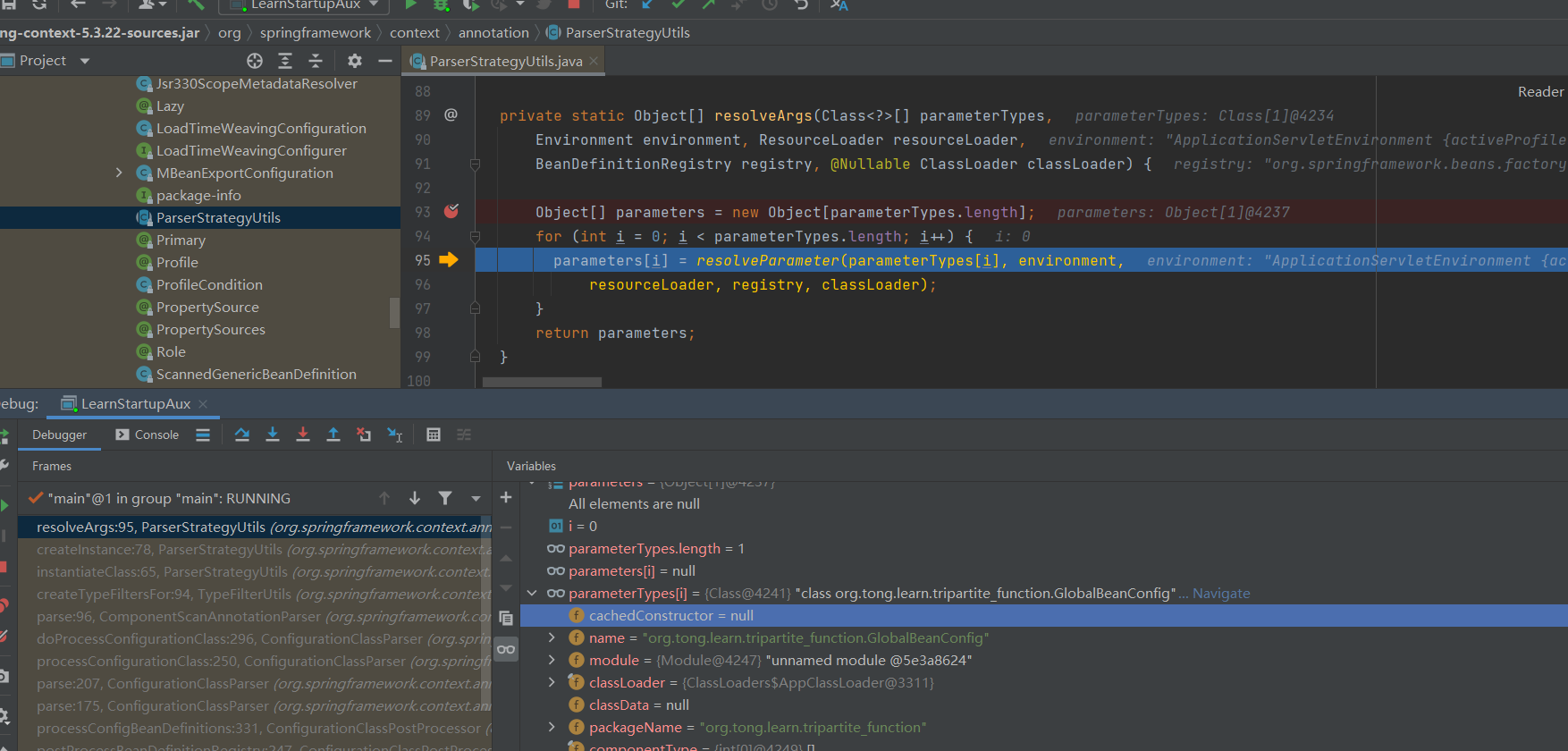1568x751 pixels.
Task: Select the ProfileCondition class in tree
Action: [x=209, y=284]
